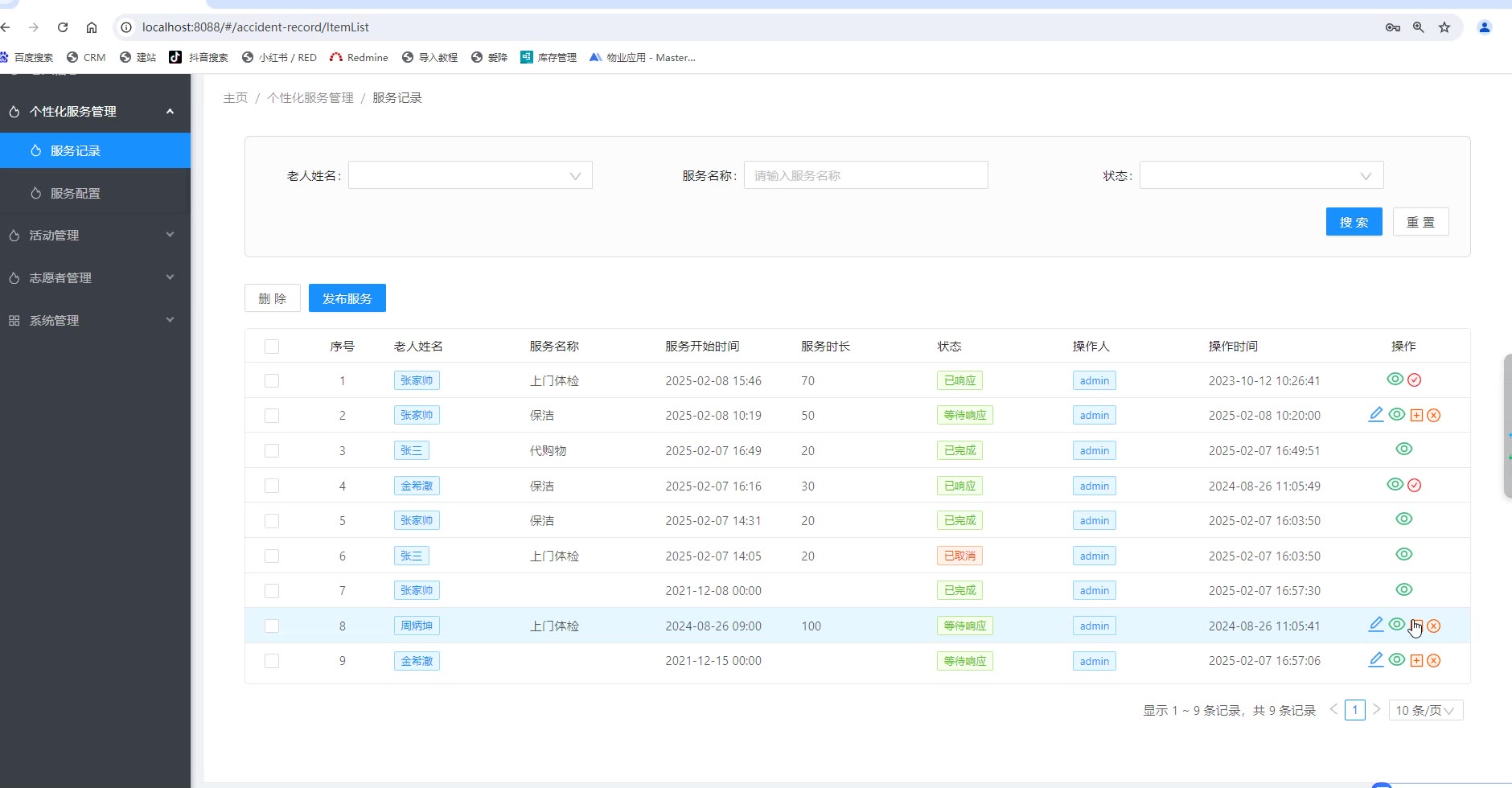This screenshot has width=1512, height=788.
Task: Check the checkbox for row 7
Action: pyautogui.click(x=272, y=591)
